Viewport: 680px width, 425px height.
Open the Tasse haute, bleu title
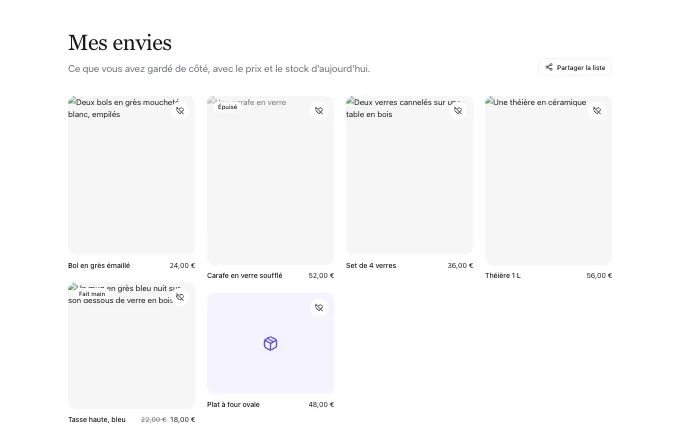(x=97, y=419)
